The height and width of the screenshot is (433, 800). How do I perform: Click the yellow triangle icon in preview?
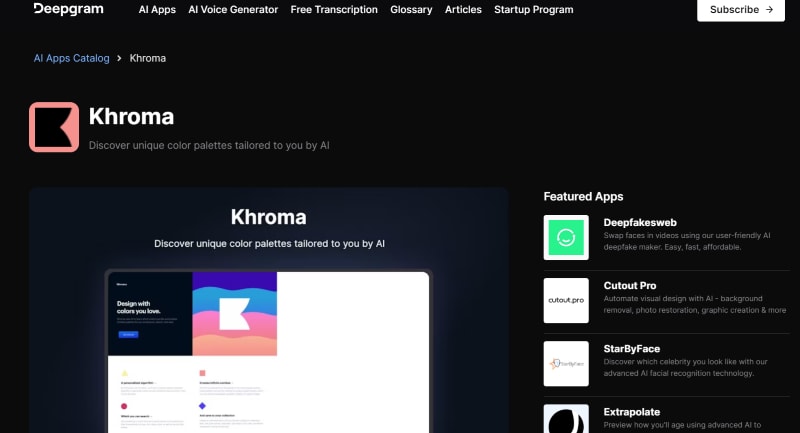(x=124, y=373)
